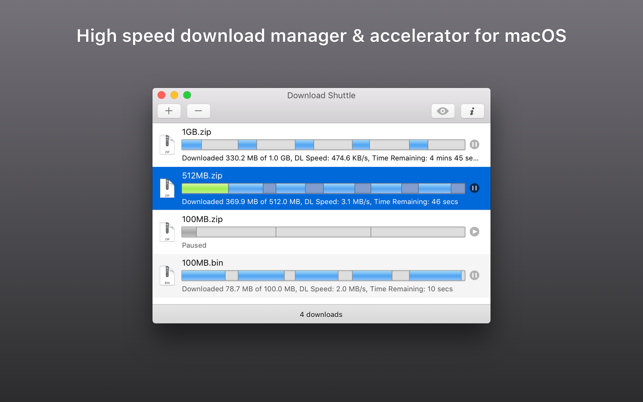Click the status text 'Downloaded 78.7 MB of 100.0 MB'

coord(239,289)
